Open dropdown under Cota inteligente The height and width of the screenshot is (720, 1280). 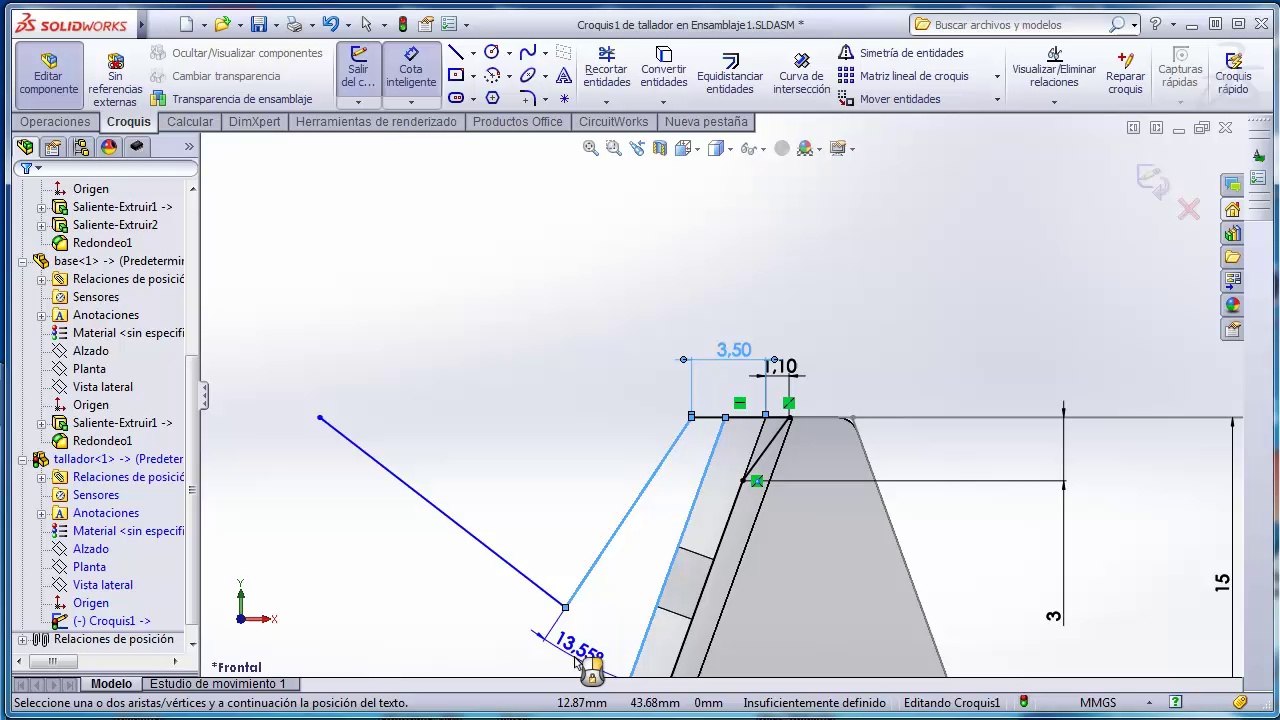pyautogui.click(x=411, y=102)
